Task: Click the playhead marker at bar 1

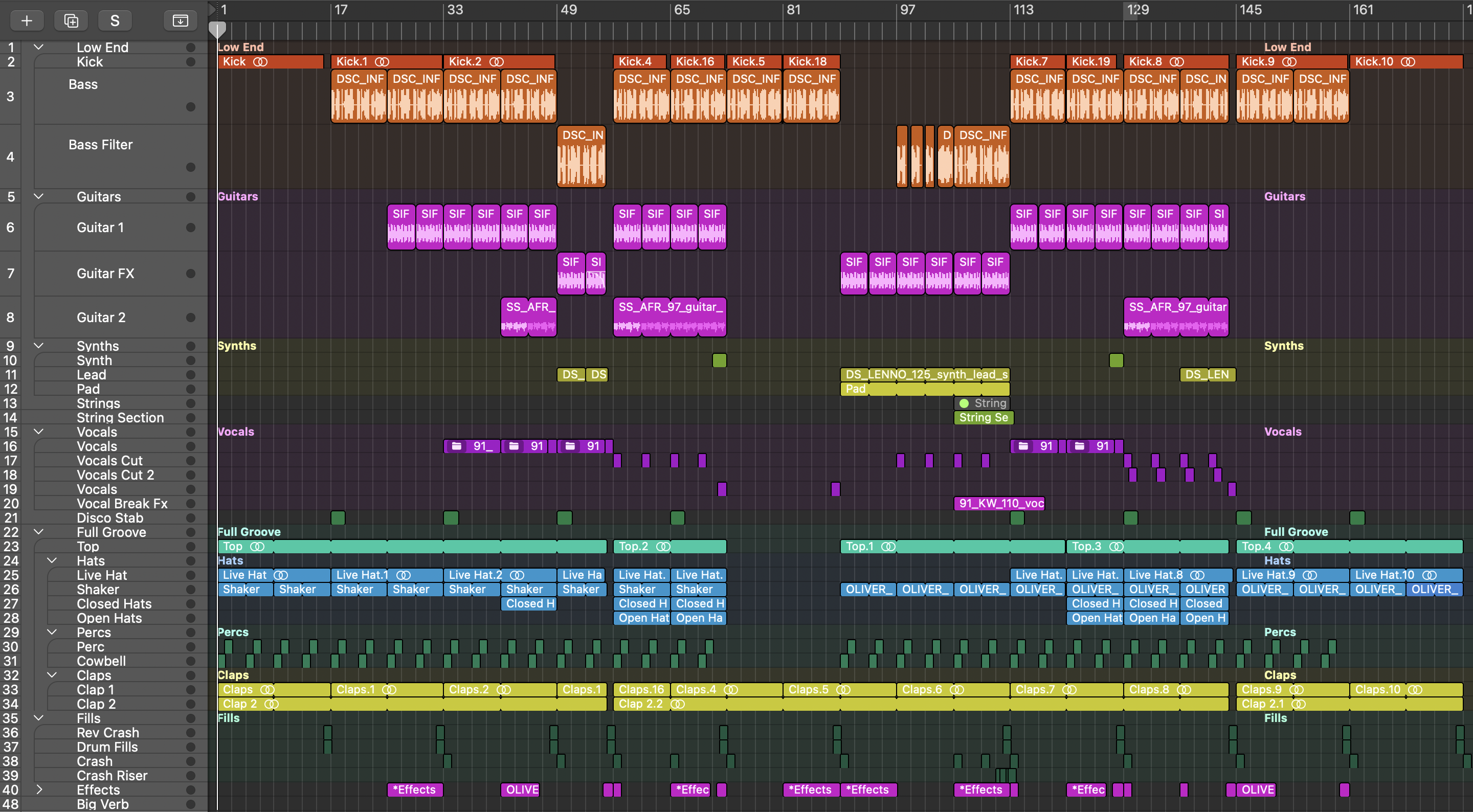Action: tap(217, 29)
